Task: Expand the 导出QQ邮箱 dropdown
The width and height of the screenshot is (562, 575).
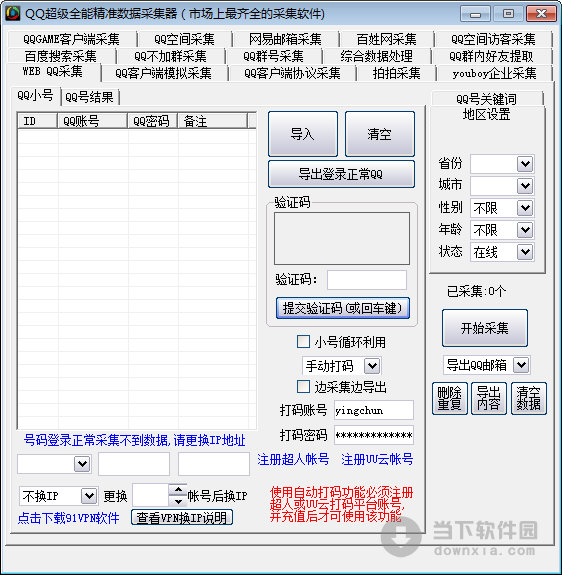Action: [521, 365]
